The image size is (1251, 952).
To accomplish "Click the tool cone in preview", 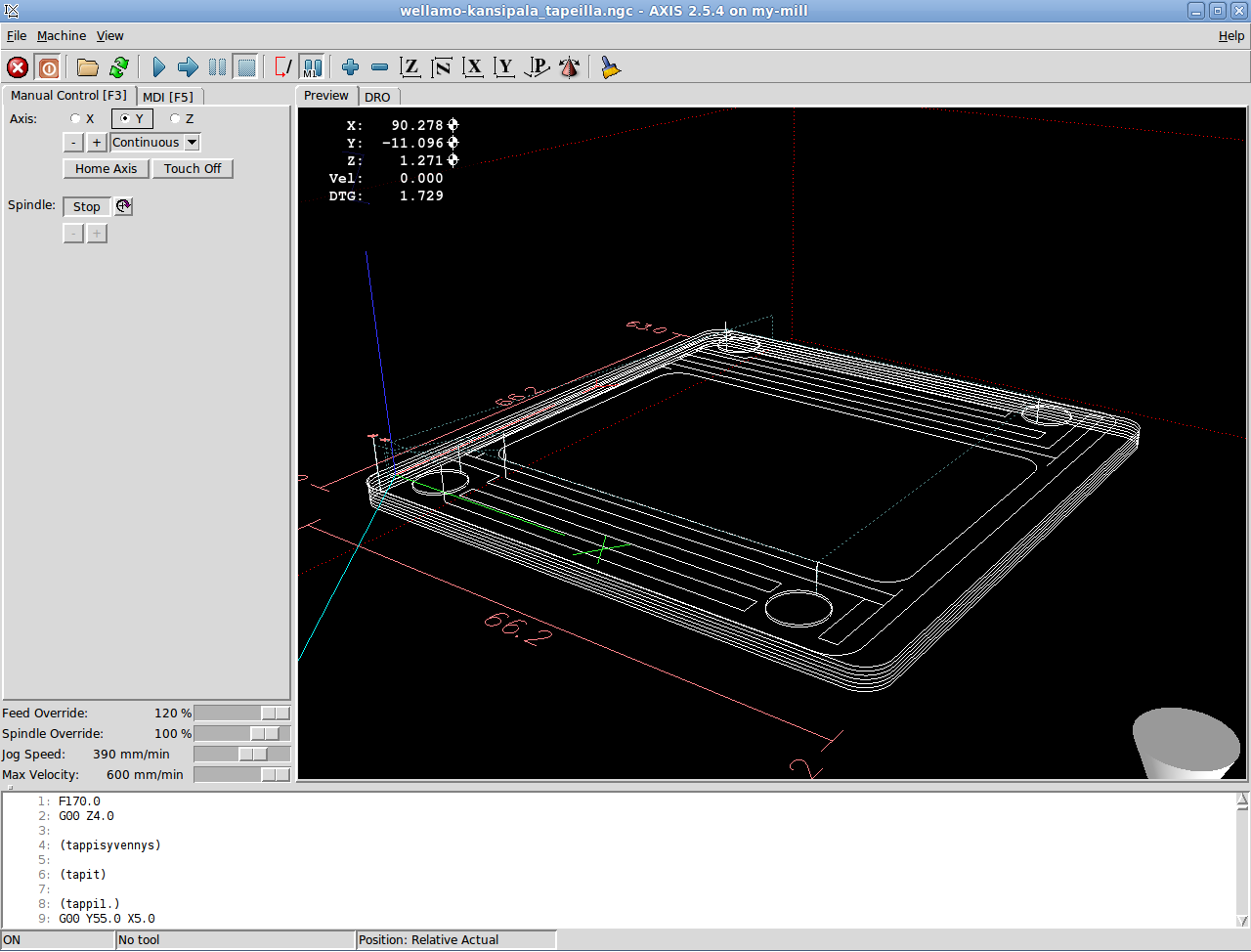I will coord(1187,744).
